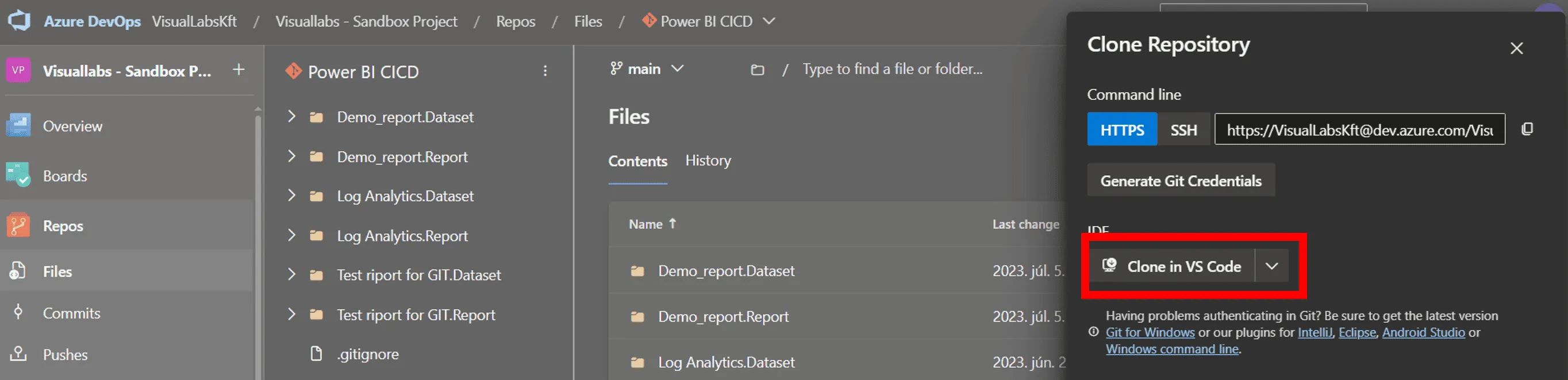Open Pushes in the sidebar
1568x380 pixels.
click(65, 355)
